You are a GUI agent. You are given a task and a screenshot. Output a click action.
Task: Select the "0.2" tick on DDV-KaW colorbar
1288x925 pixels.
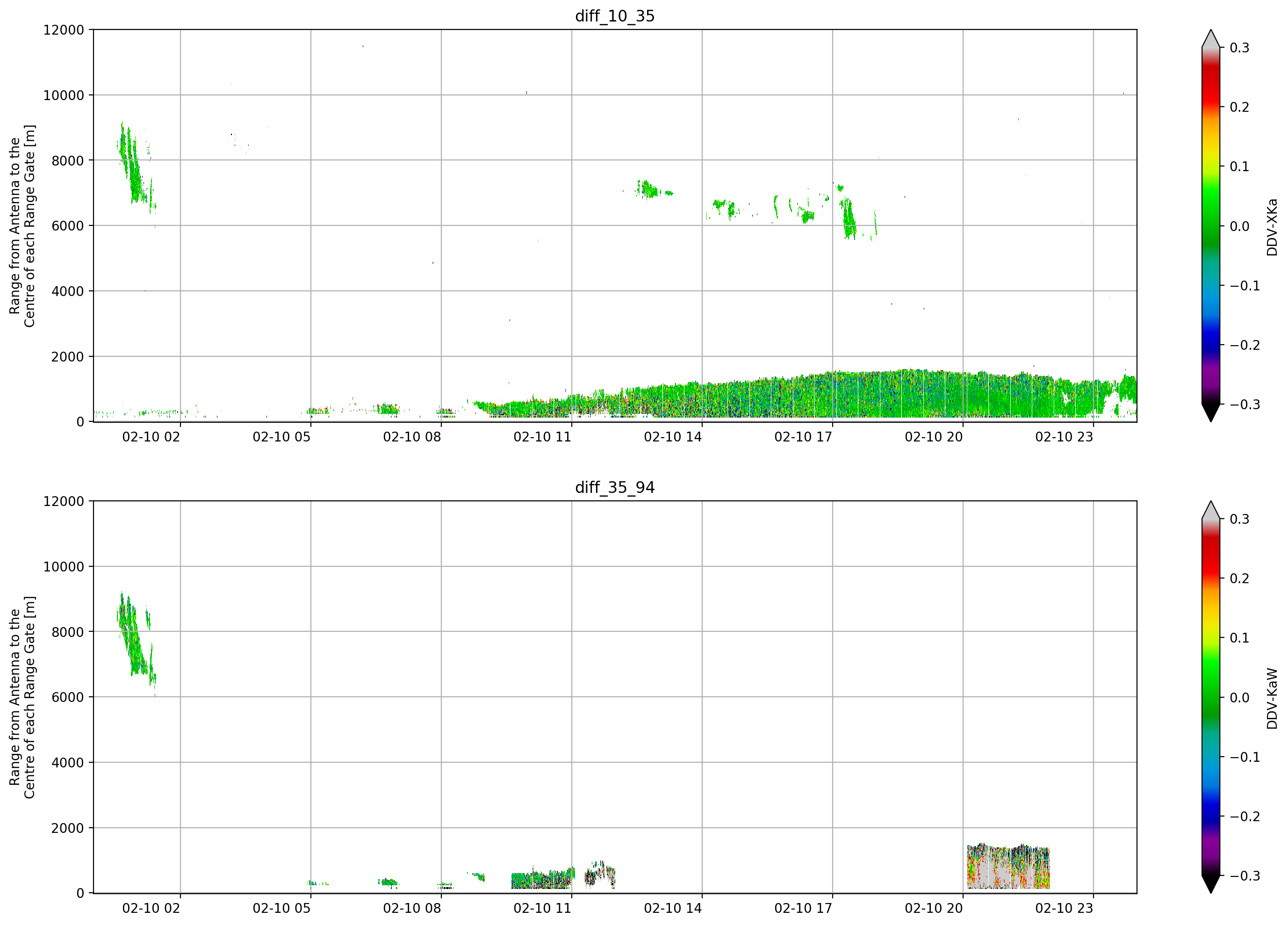tap(1240, 579)
